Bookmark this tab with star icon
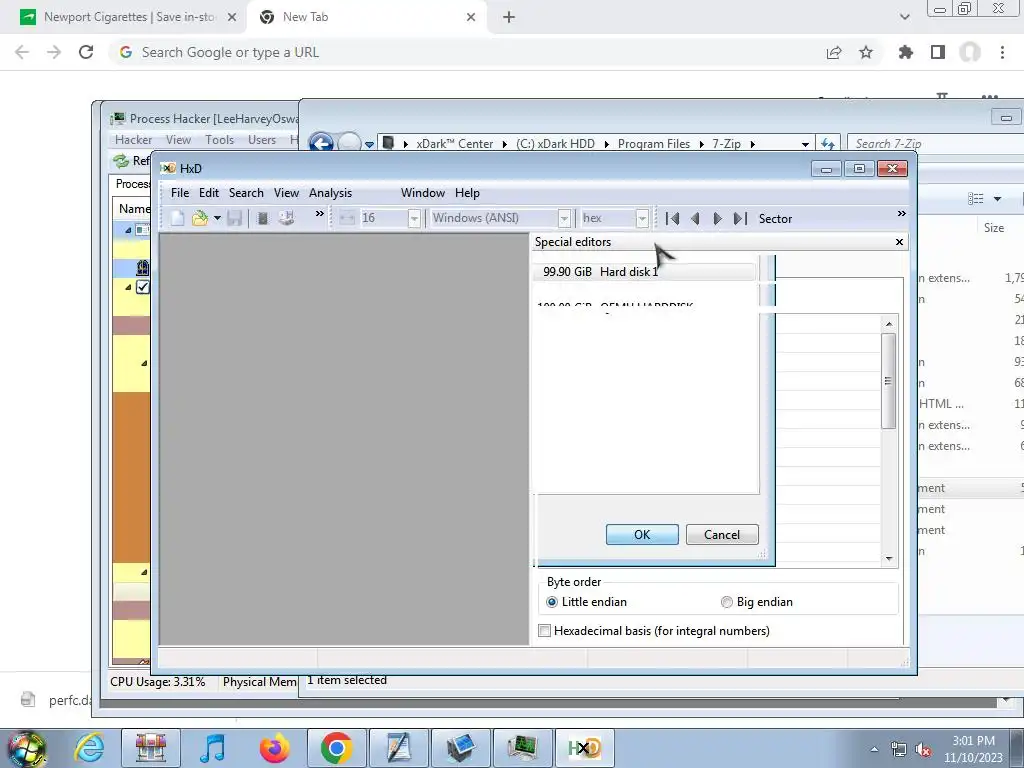The width and height of the screenshot is (1024, 768). [866, 52]
